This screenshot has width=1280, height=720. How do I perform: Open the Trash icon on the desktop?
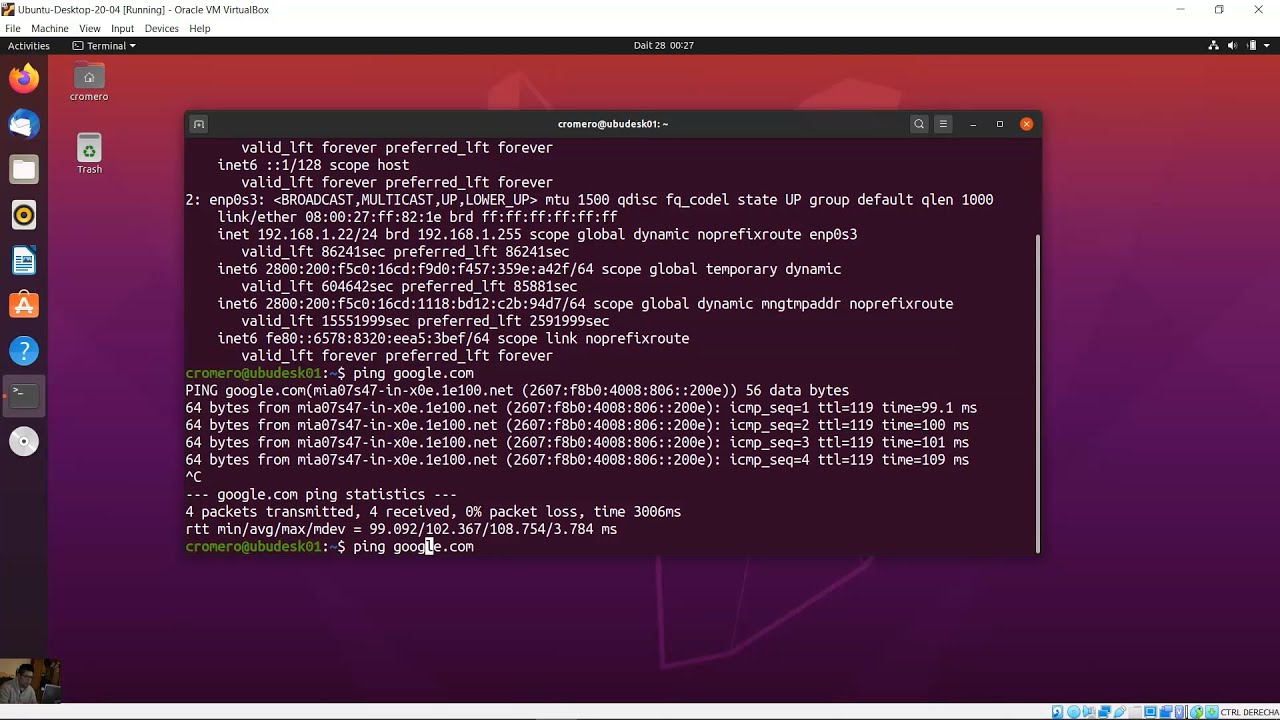click(89, 154)
